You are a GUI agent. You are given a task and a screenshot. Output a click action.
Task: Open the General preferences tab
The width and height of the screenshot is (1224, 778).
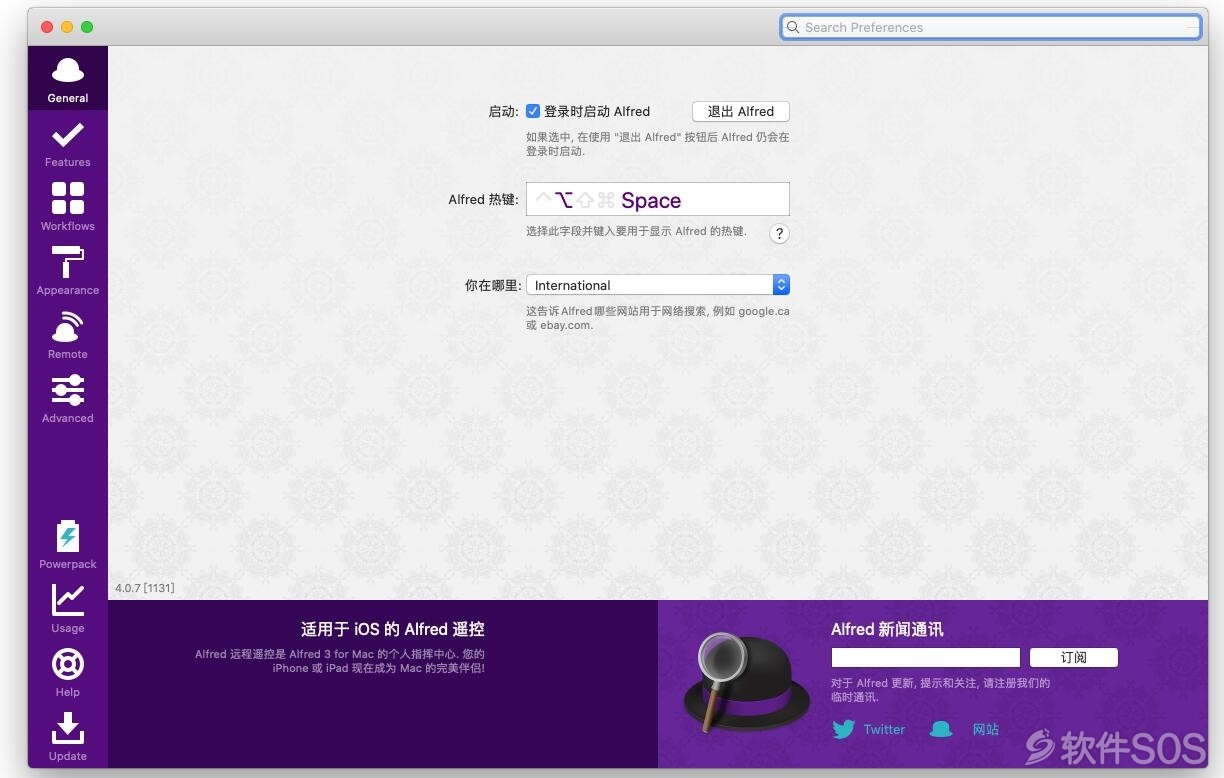[68, 80]
